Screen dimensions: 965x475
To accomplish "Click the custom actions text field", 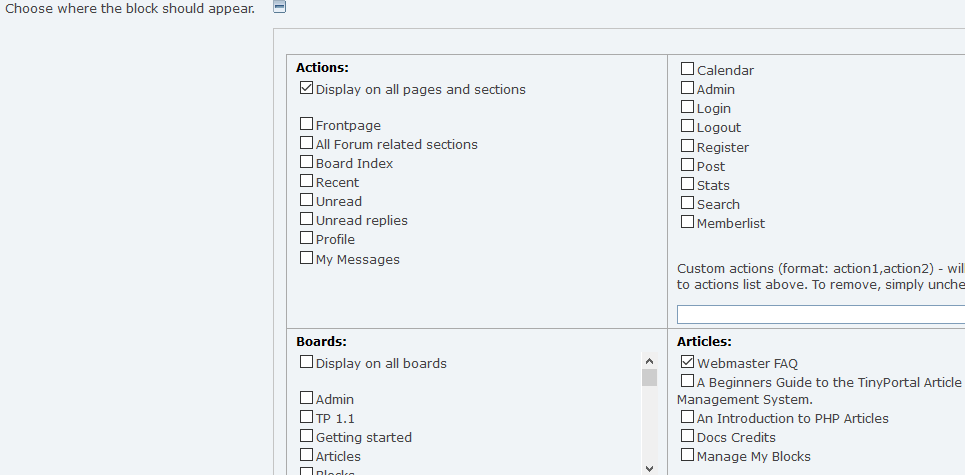I will [820, 315].
